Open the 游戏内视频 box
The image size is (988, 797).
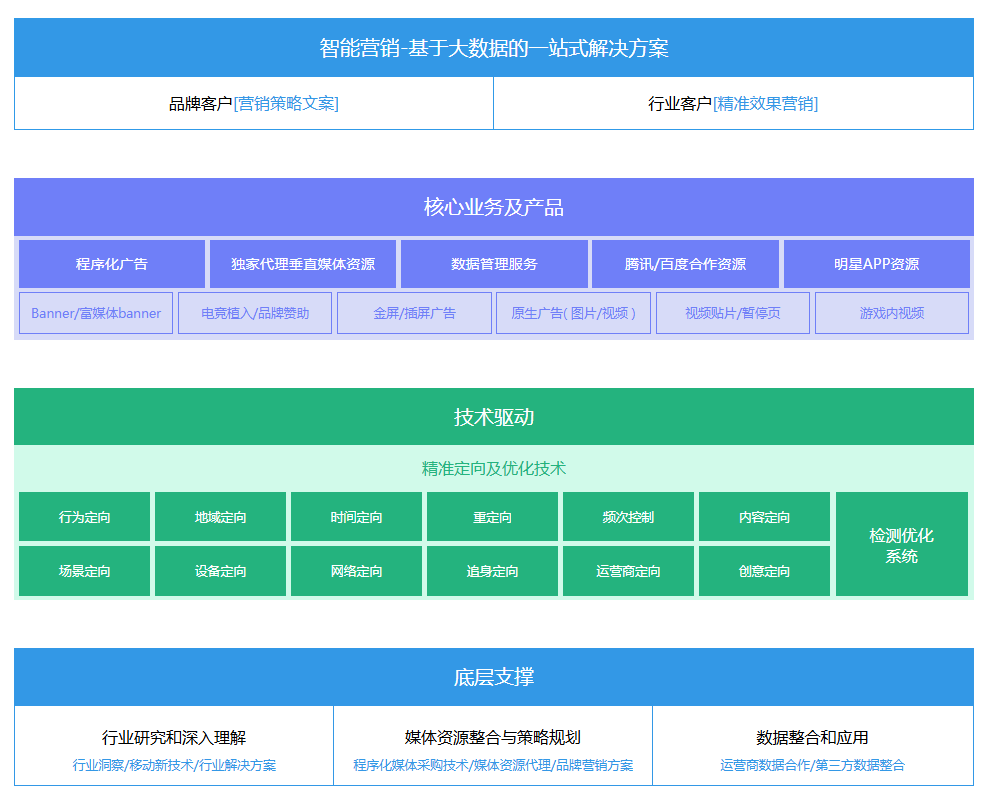pyautogui.click(x=892, y=313)
